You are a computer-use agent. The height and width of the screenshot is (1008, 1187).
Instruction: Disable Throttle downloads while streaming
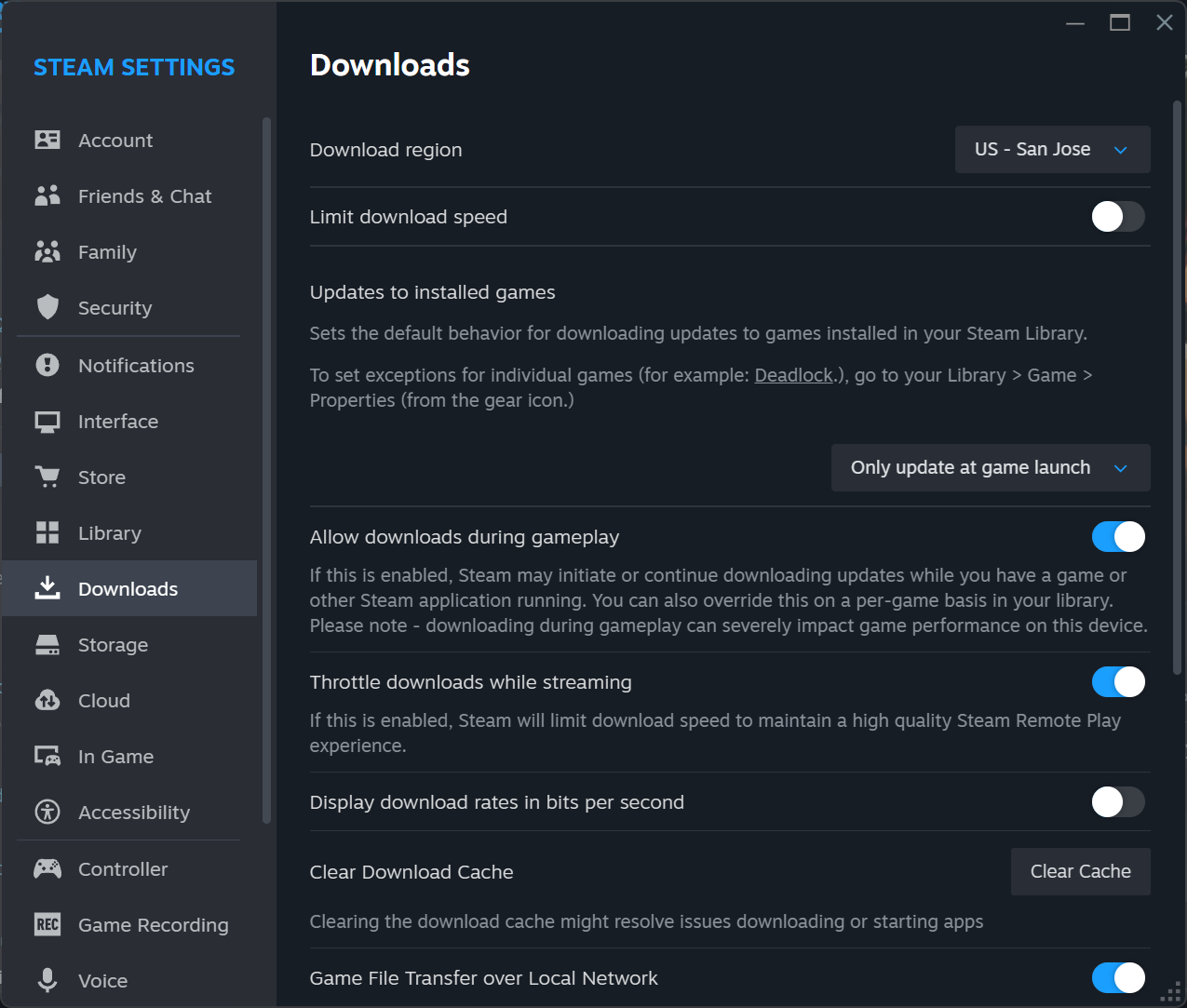1118,682
